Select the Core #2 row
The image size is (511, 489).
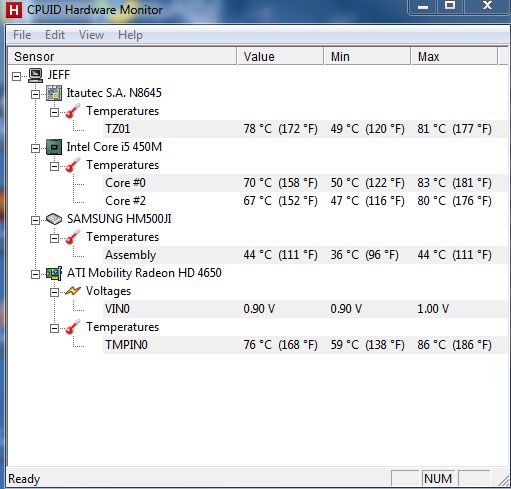pyautogui.click(x=306, y=201)
